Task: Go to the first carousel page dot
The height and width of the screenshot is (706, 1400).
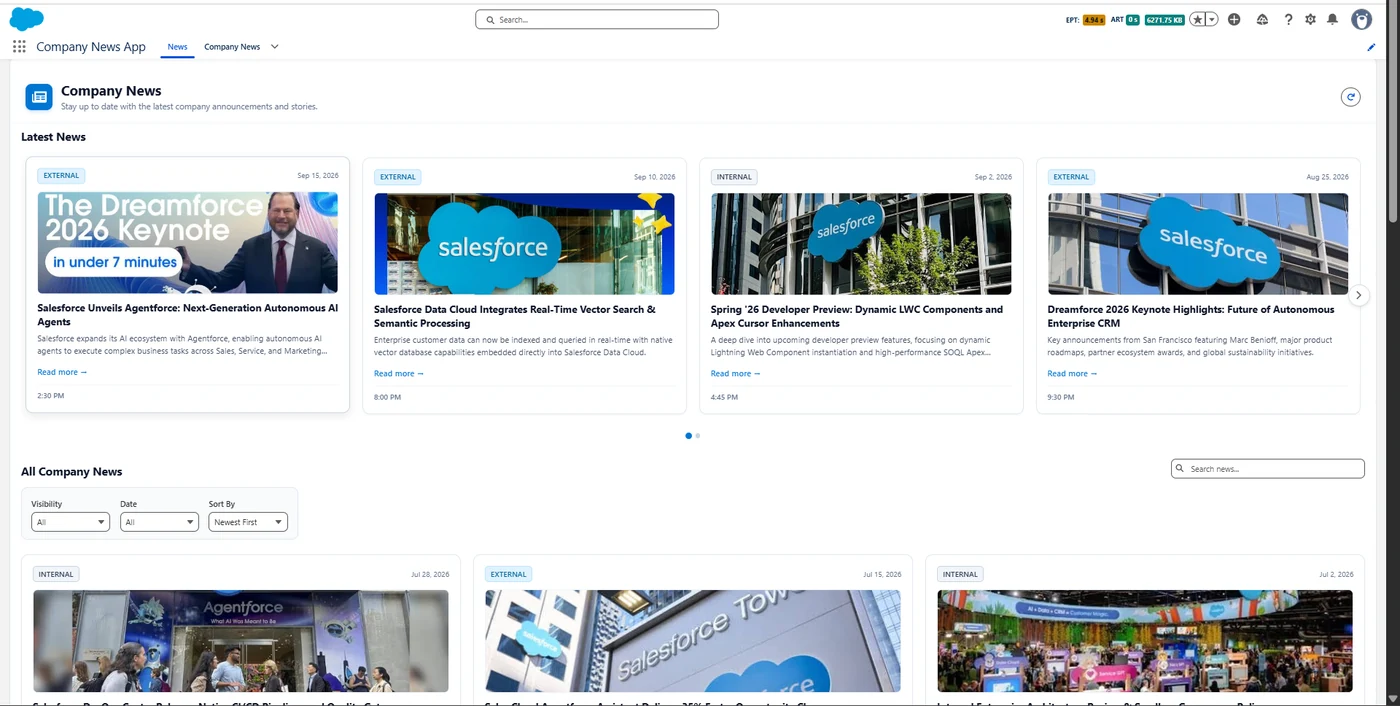Action: pyautogui.click(x=688, y=436)
